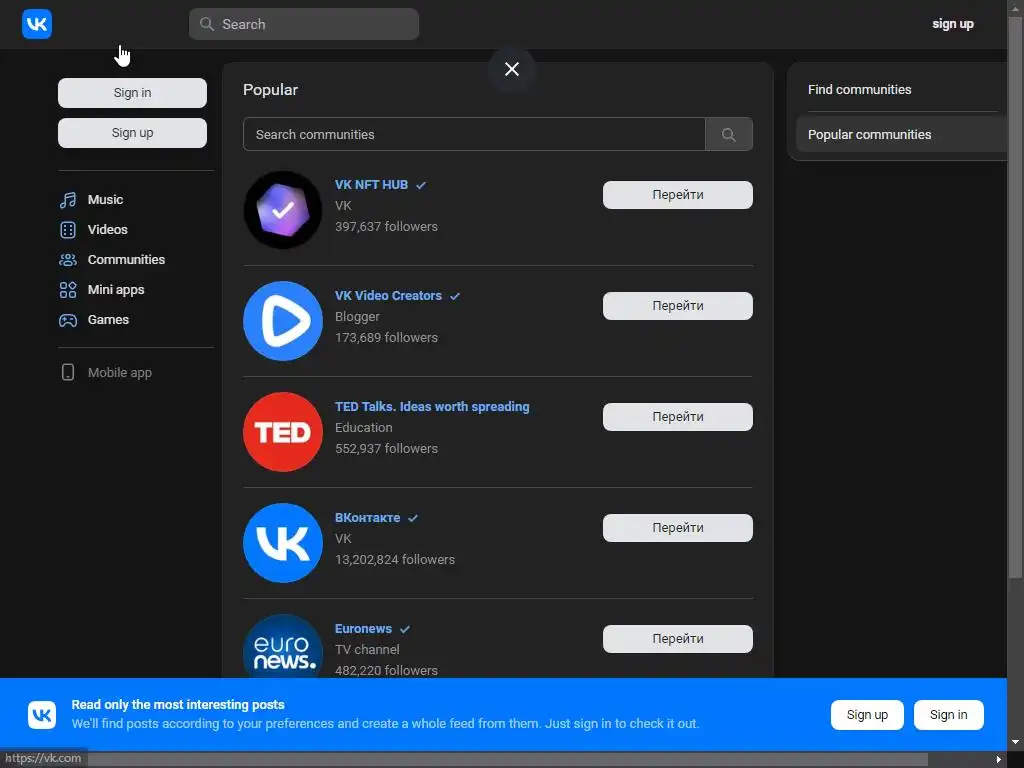
Task: Click Перейти for ВКонтакте
Action: 678,528
